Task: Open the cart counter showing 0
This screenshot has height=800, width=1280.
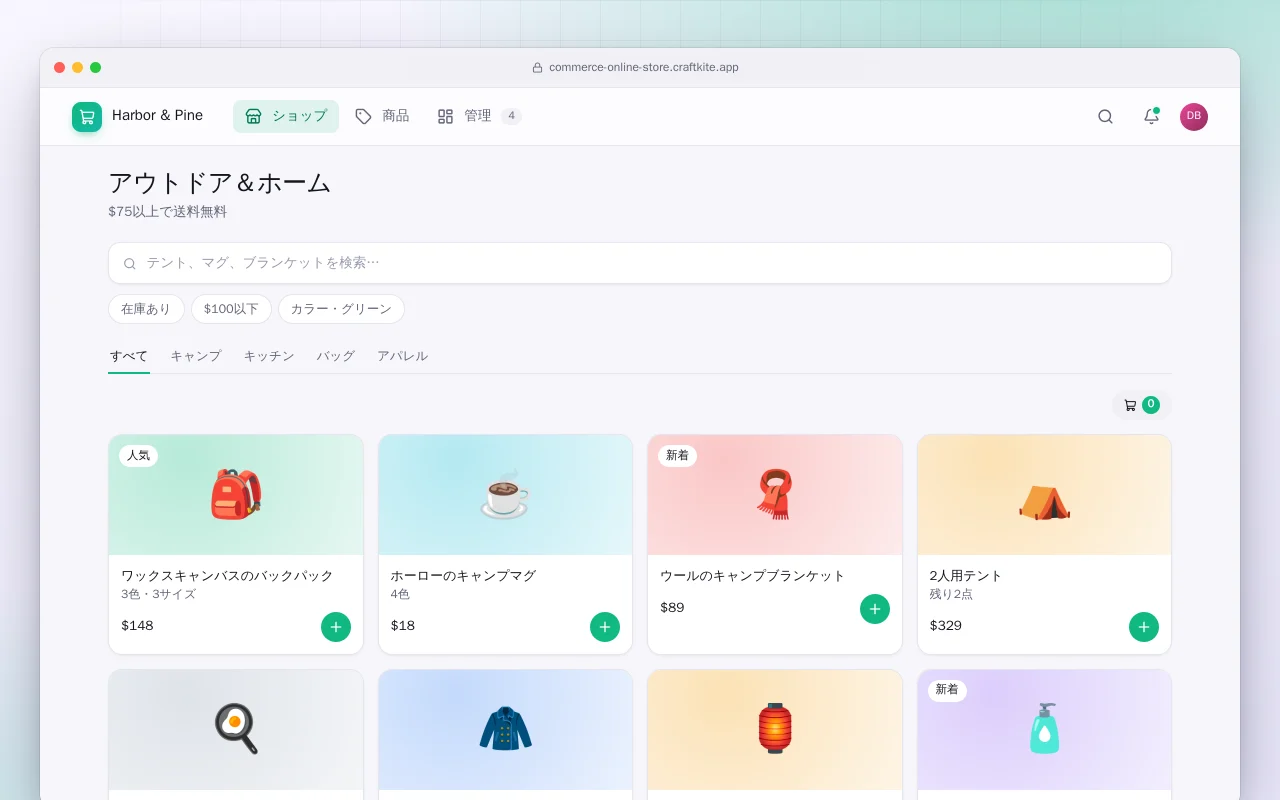Action: [1141, 405]
